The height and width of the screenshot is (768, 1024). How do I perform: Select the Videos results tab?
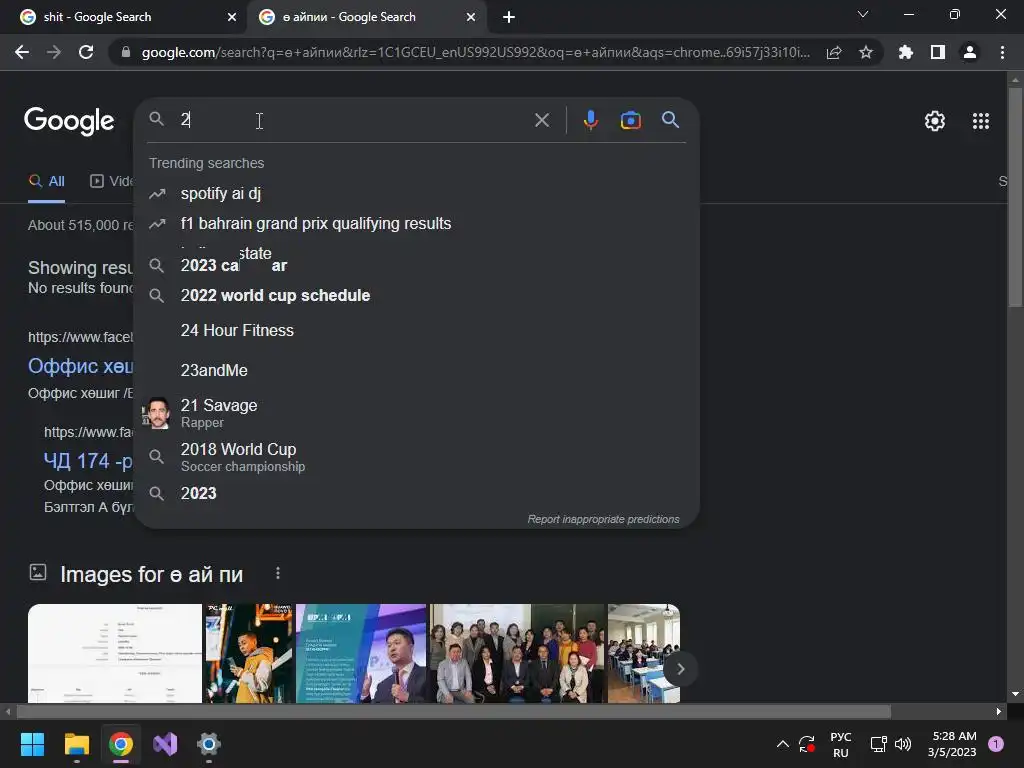[x=111, y=182]
